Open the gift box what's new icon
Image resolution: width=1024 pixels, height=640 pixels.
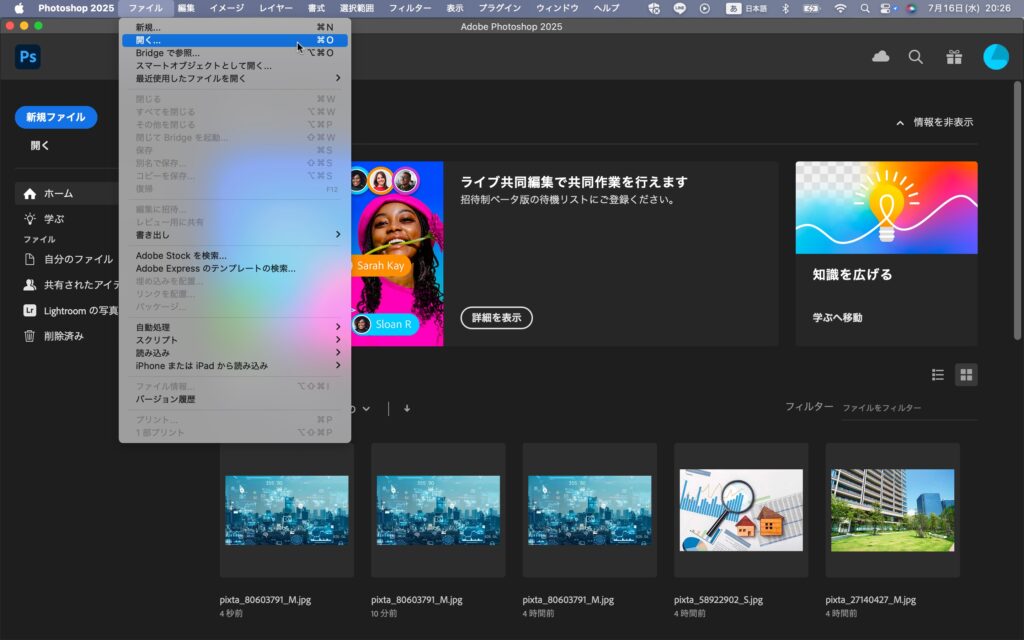[x=954, y=57]
